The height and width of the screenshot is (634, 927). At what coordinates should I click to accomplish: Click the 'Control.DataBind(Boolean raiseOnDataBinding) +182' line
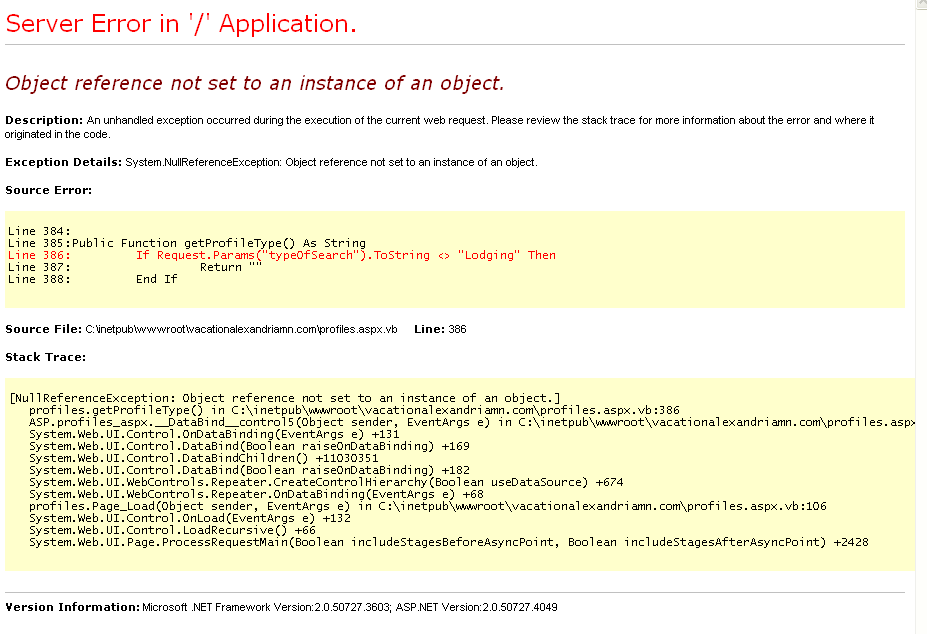click(x=249, y=470)
